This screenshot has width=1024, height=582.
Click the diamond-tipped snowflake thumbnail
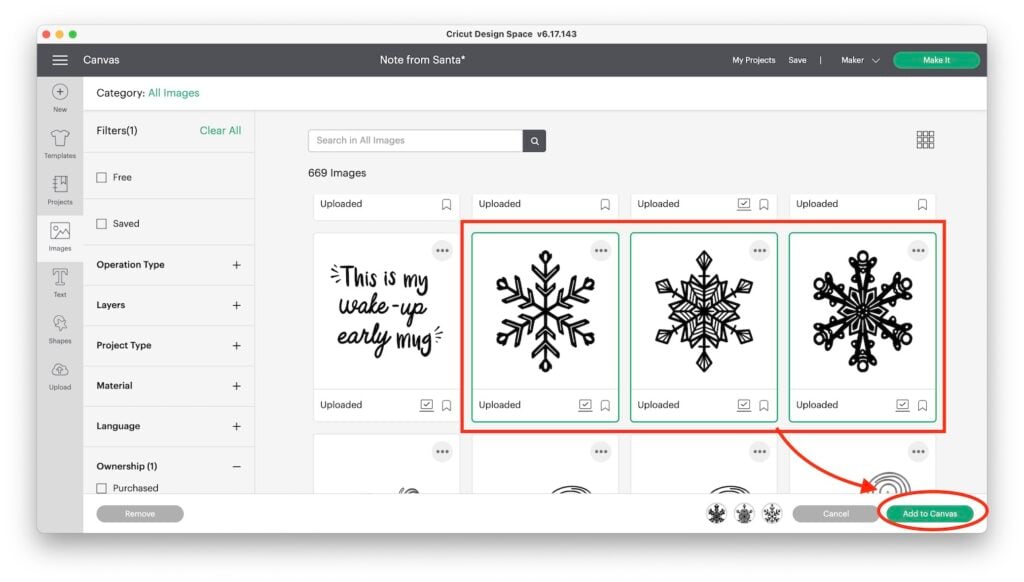pos(704,311)
